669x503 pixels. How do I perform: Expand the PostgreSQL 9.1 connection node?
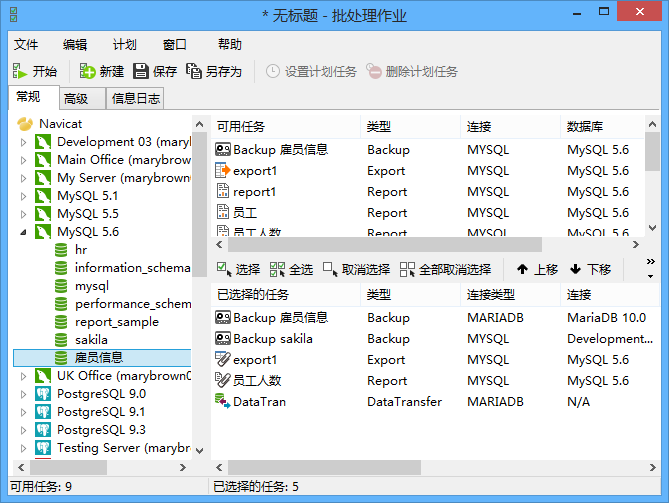point(24,412)
